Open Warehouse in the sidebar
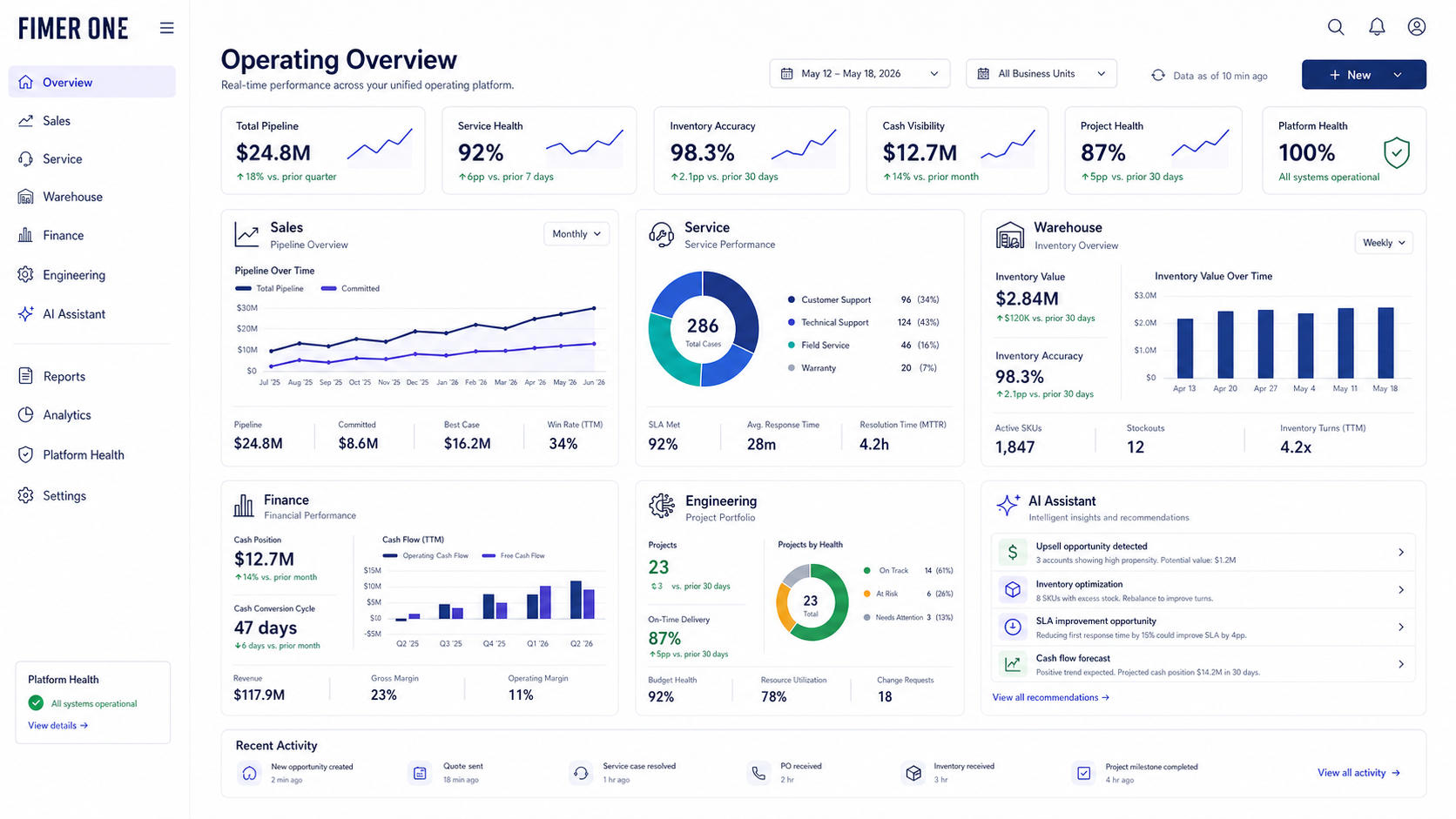 point(91,197)
